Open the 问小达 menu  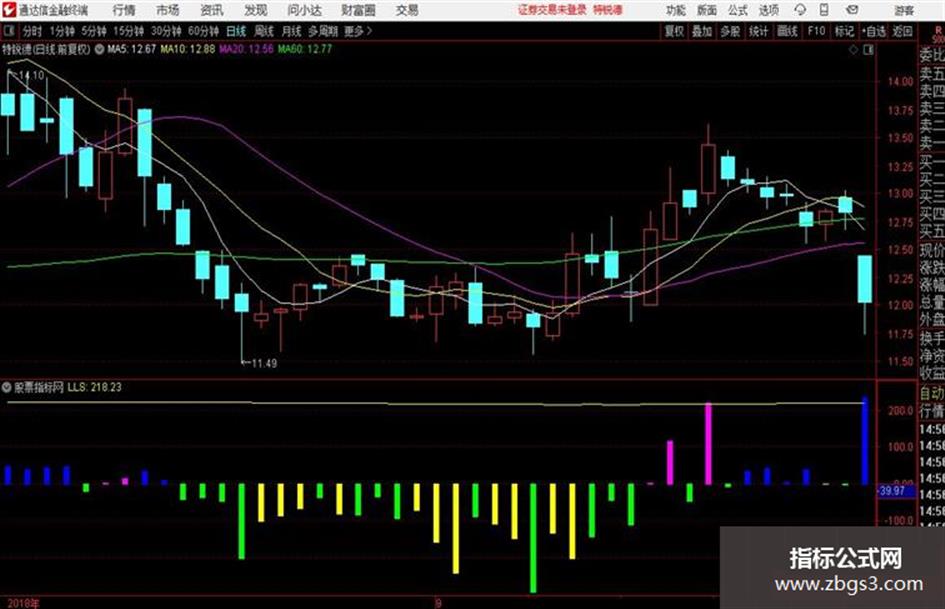tap(305, 10)
